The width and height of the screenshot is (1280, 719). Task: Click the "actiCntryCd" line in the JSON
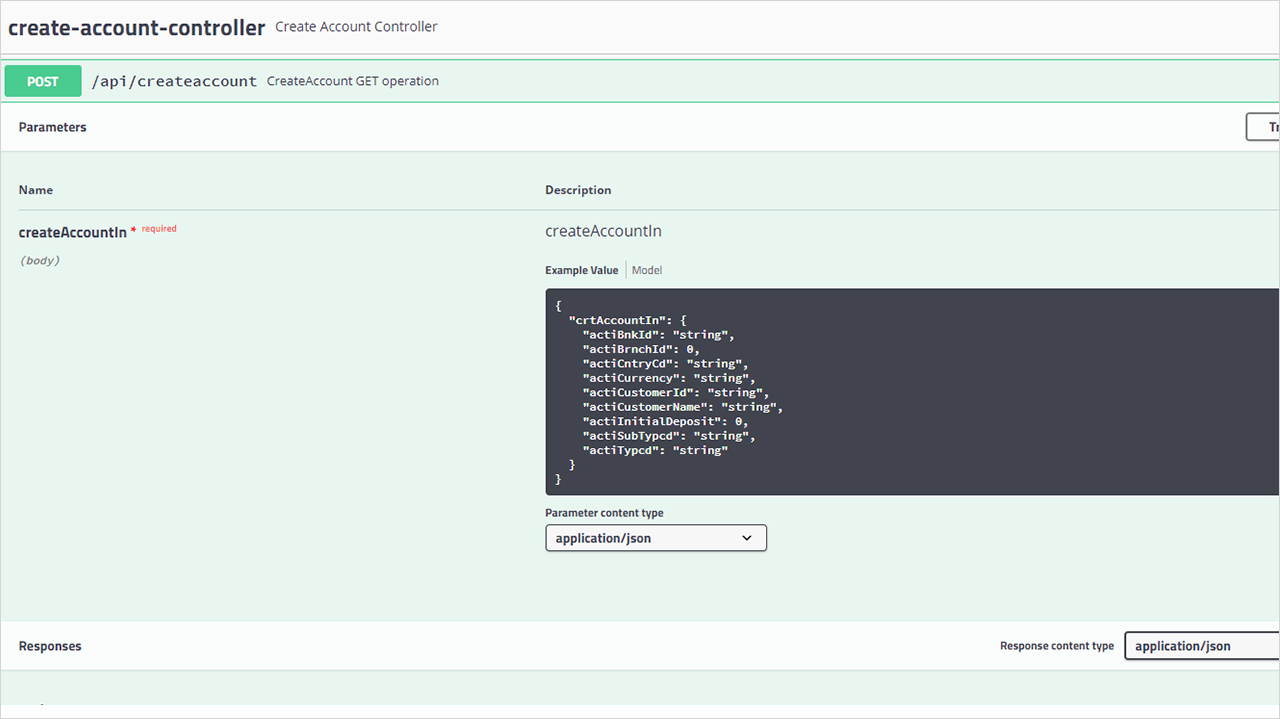(x=666, y=364)
